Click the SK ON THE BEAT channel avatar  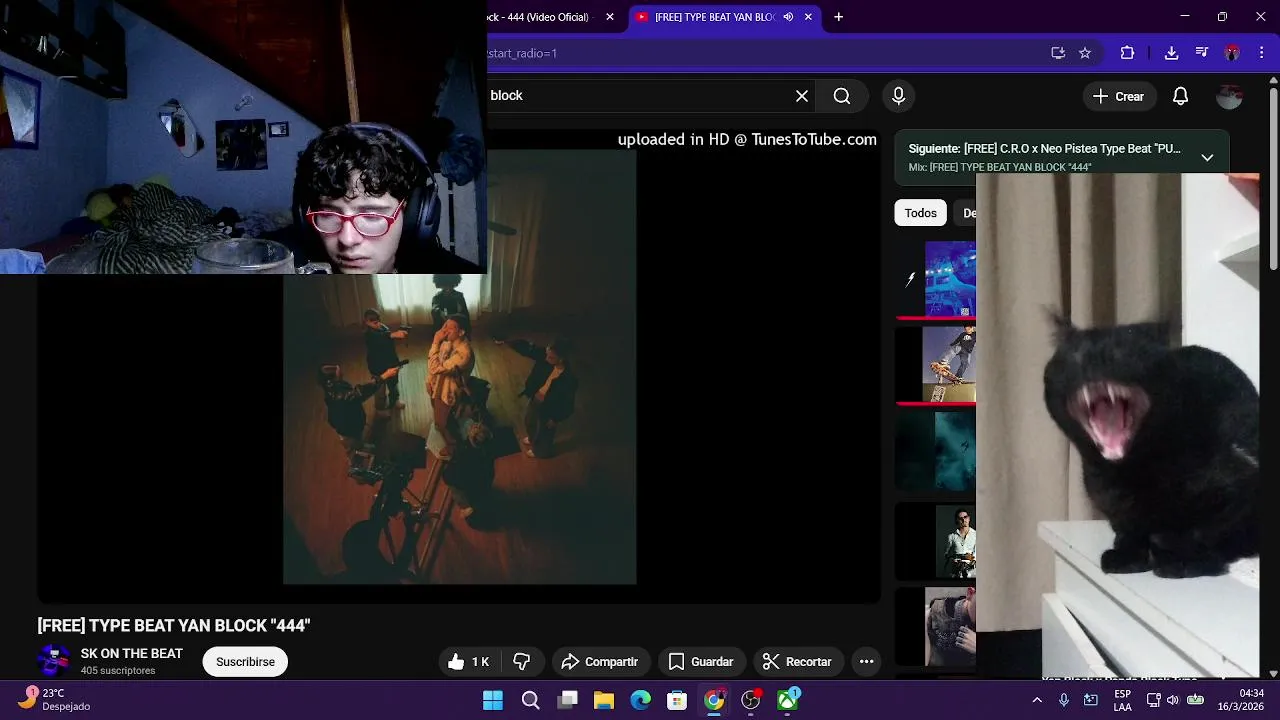click(54, 661)
